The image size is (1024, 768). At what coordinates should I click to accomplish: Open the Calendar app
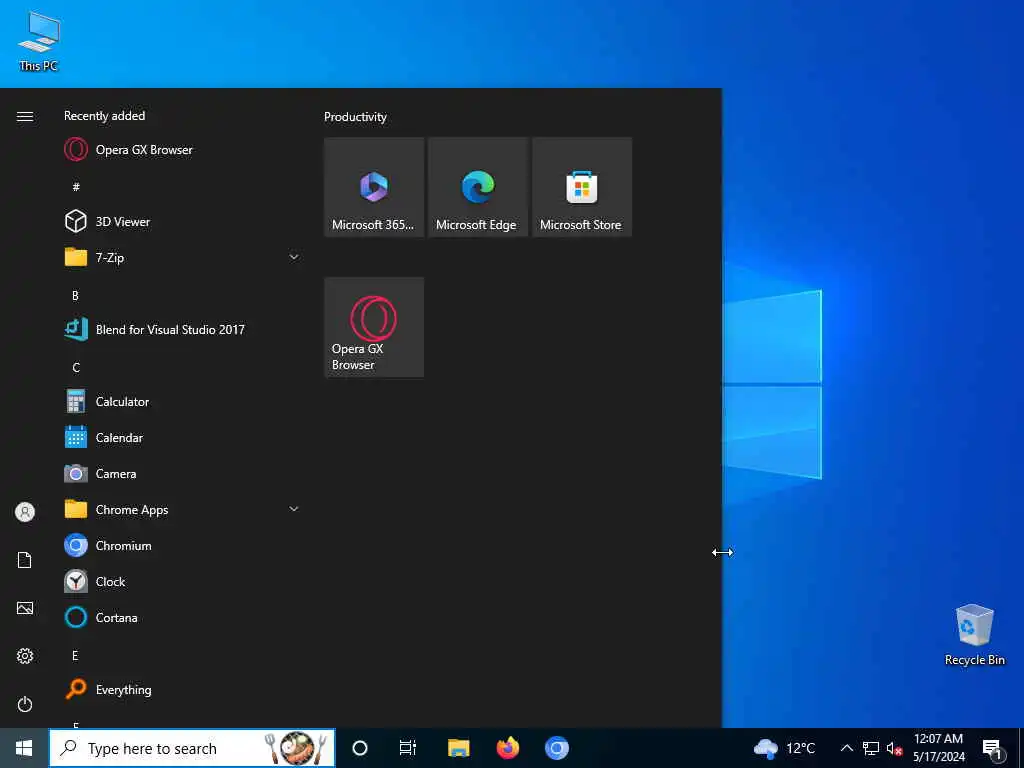pyautogui.click(x=182, y=437)
